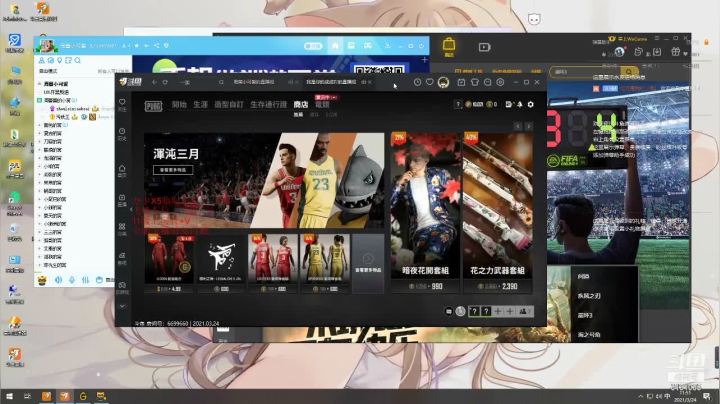Open the daily task calendar icon

461,82
